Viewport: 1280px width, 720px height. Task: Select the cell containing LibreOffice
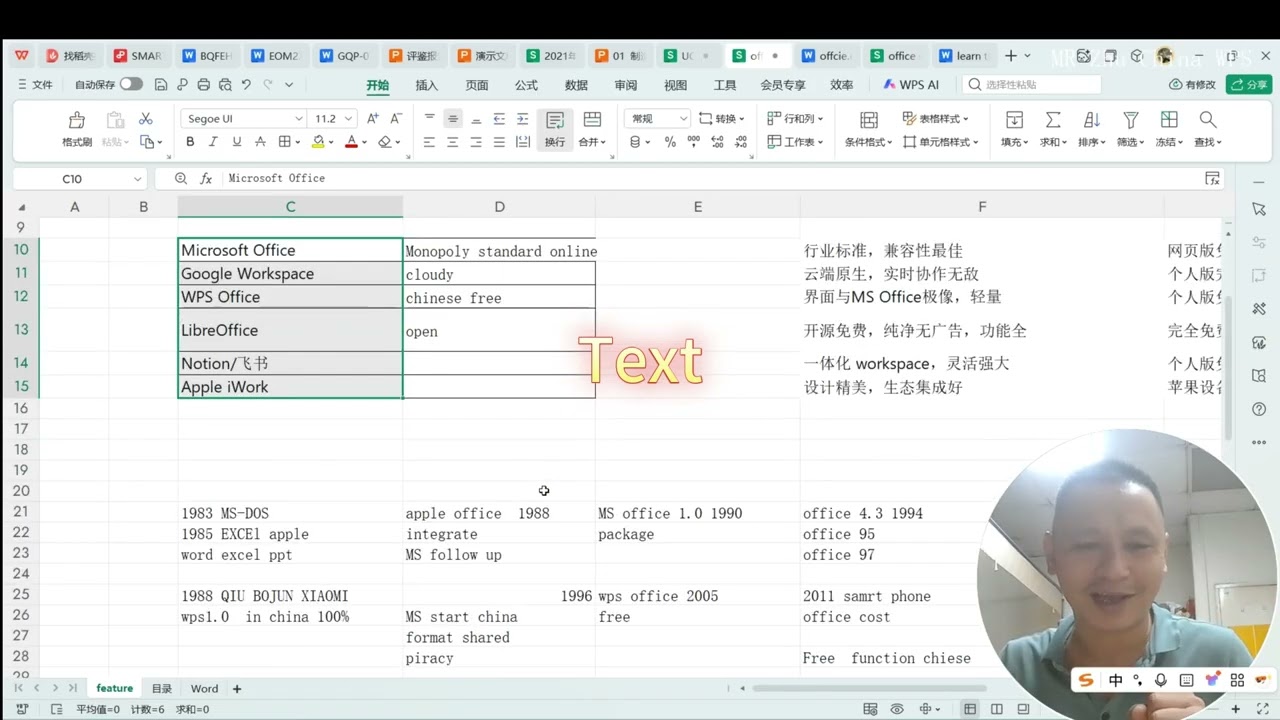pyautogui.click(x=290, y=330)
